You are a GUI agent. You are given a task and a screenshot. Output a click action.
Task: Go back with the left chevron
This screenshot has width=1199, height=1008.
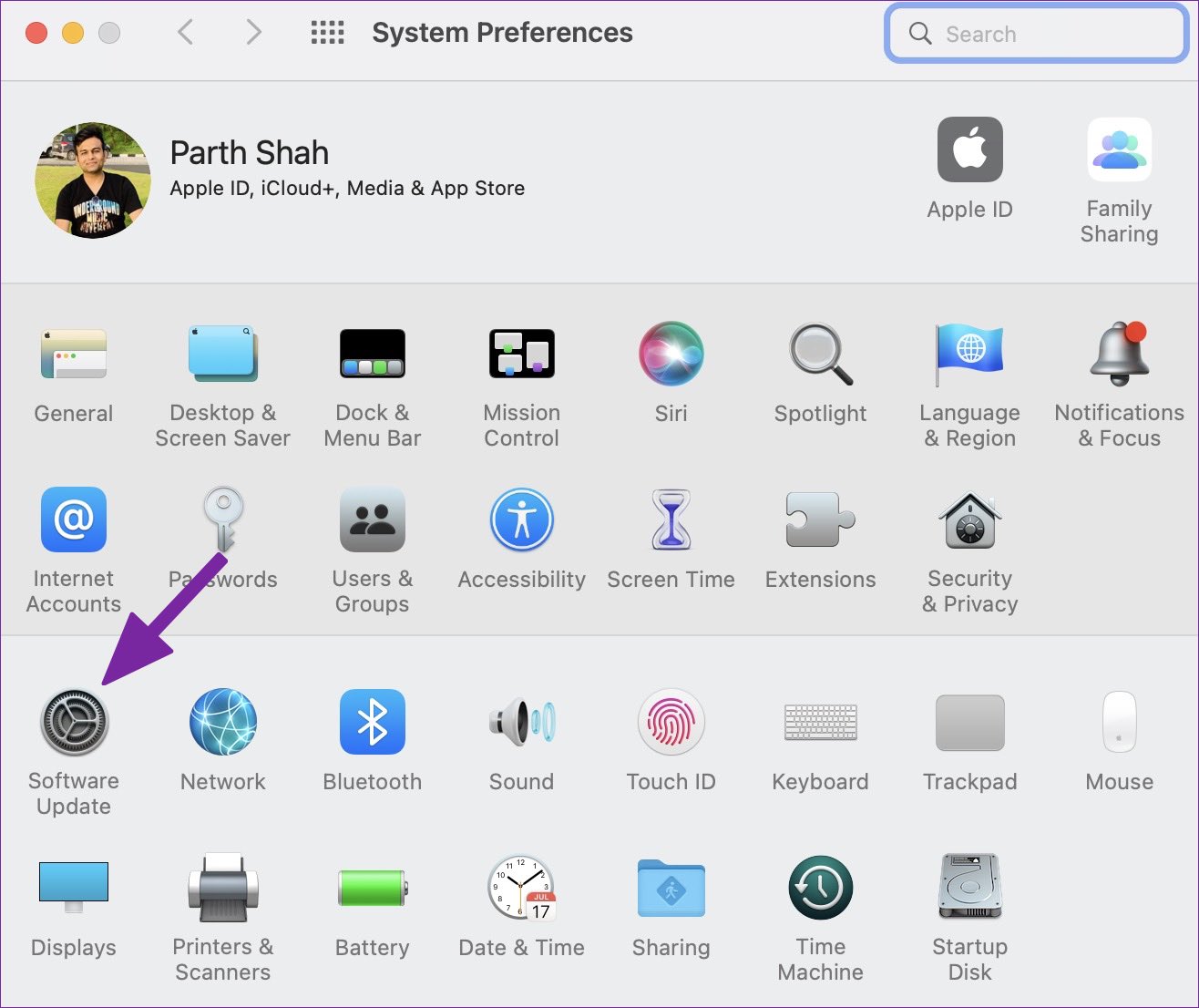[185, 33]
